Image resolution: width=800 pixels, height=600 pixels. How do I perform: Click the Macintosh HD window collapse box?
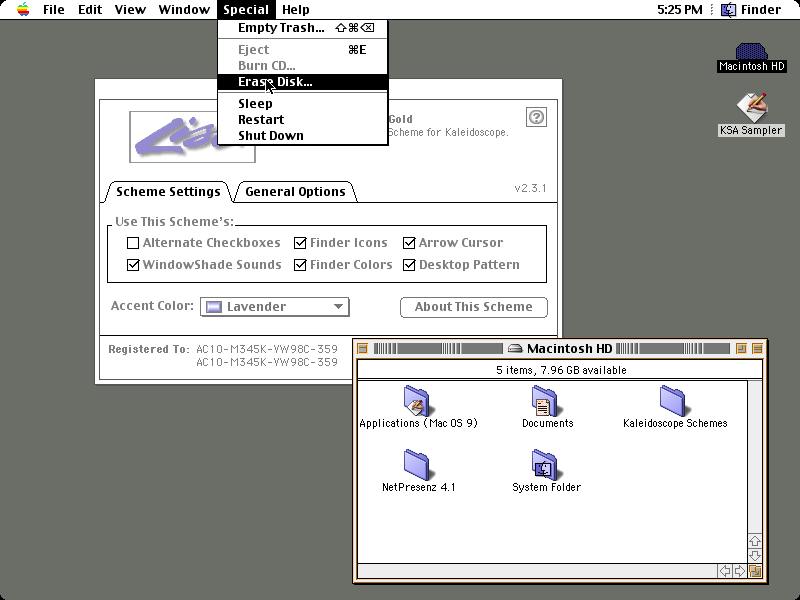[x=757, y=348]
